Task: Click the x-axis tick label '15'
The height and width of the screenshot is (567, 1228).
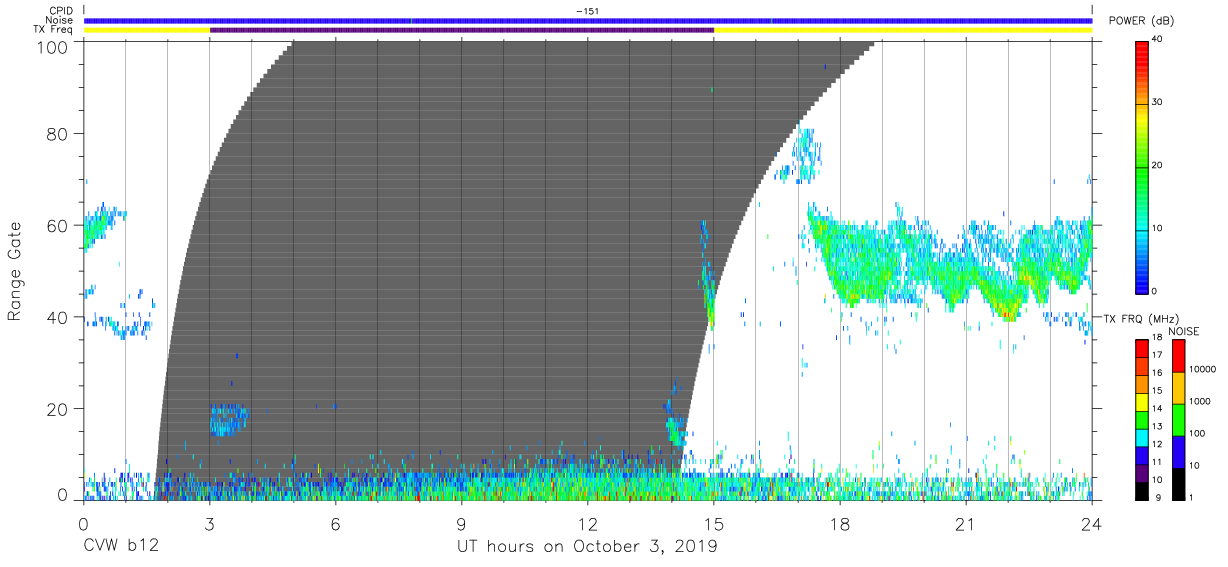Action: coord(714,524)
